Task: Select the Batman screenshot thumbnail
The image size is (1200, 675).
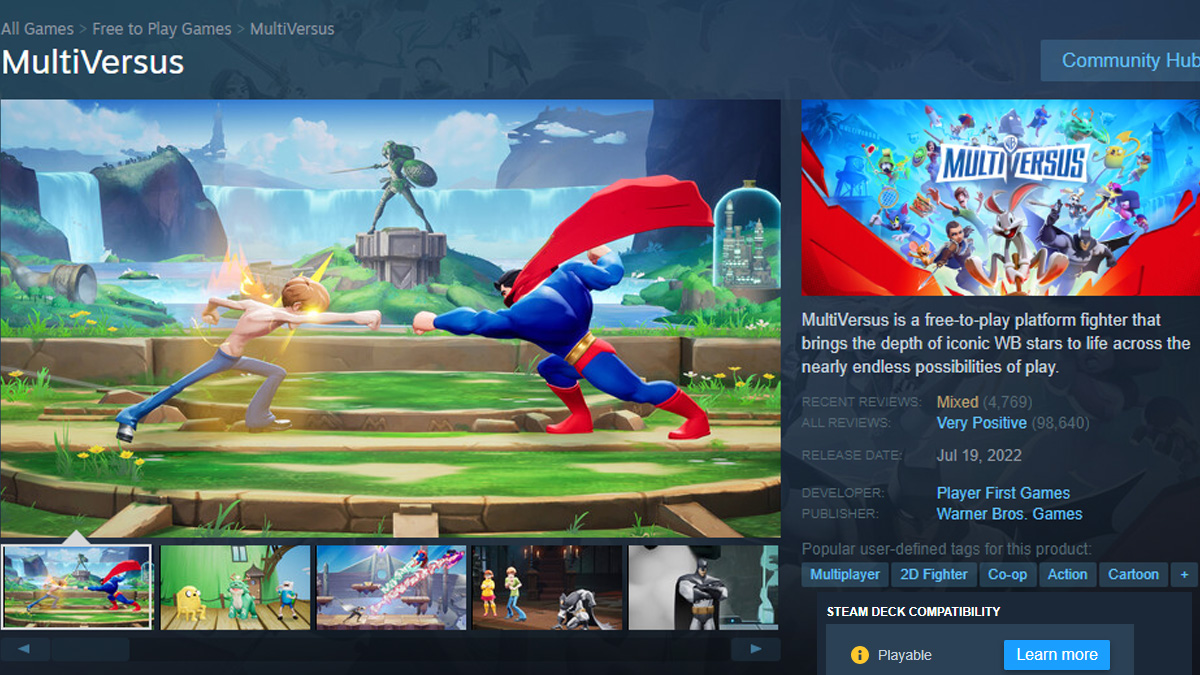Action: point(703,587)
